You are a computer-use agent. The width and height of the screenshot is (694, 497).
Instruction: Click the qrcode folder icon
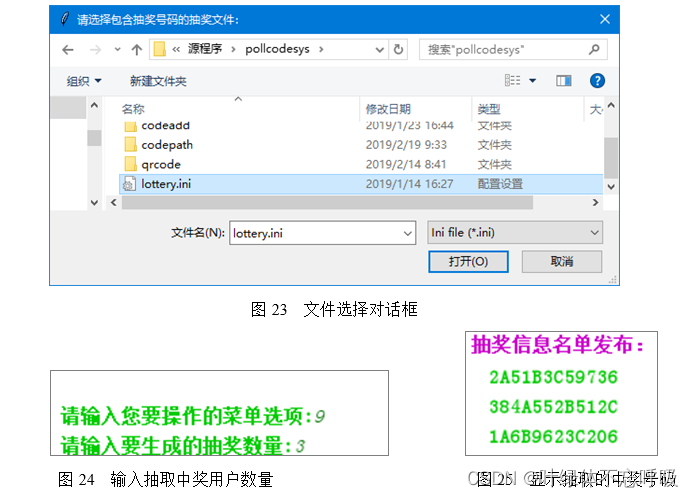[131, 164]
